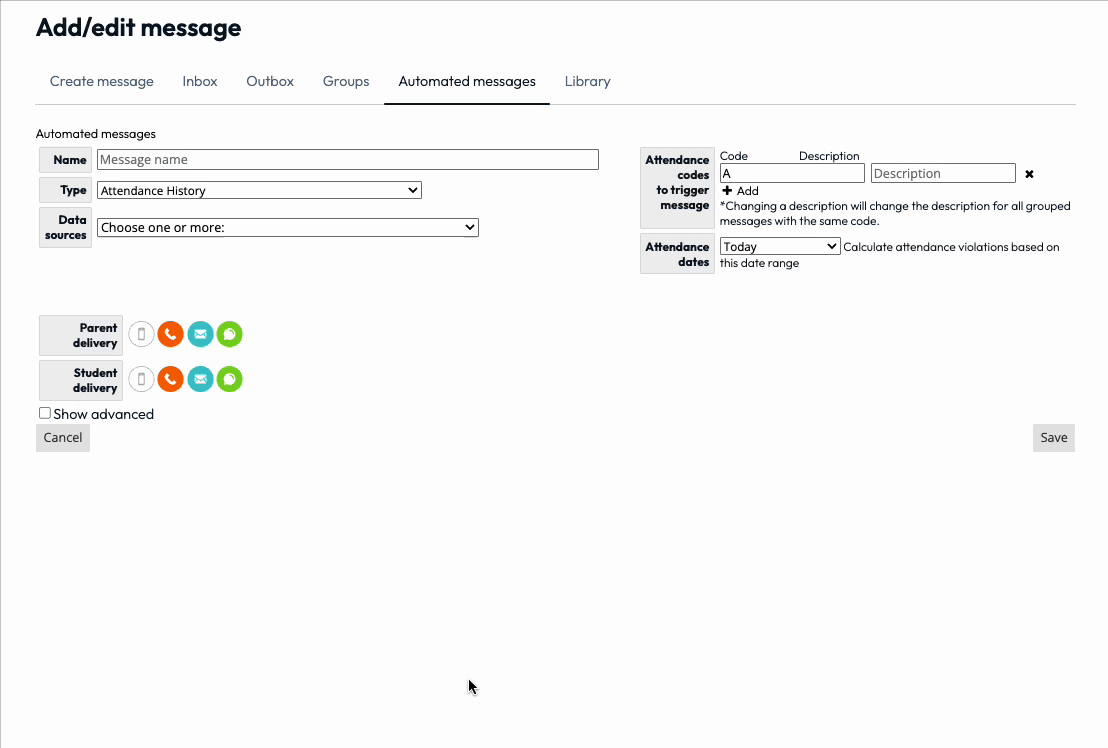
Task: Click the email icon in Parent delivery row
Action: coord(200,334)
